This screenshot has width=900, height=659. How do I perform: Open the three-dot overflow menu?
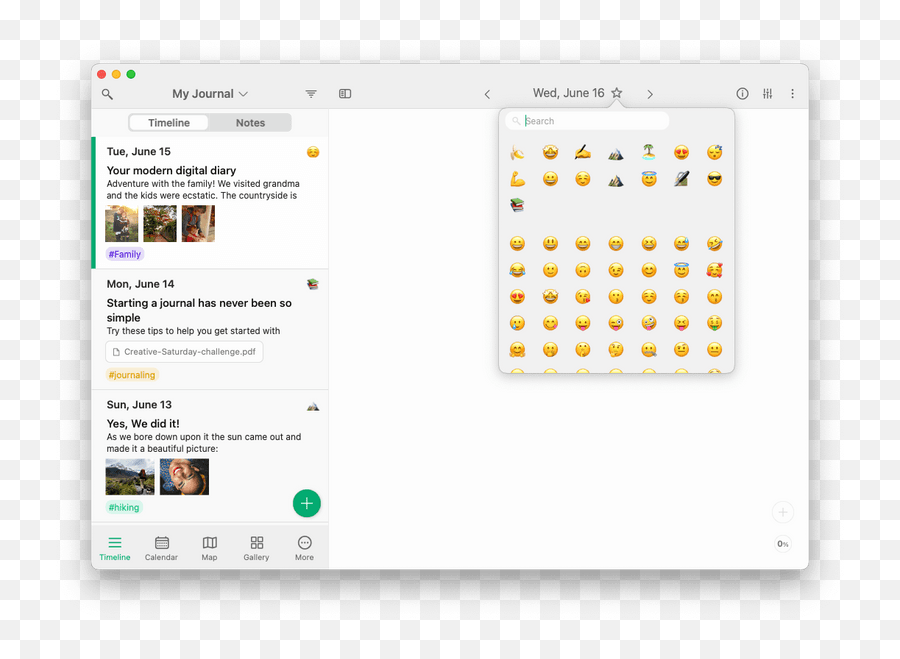pos(792,93)
